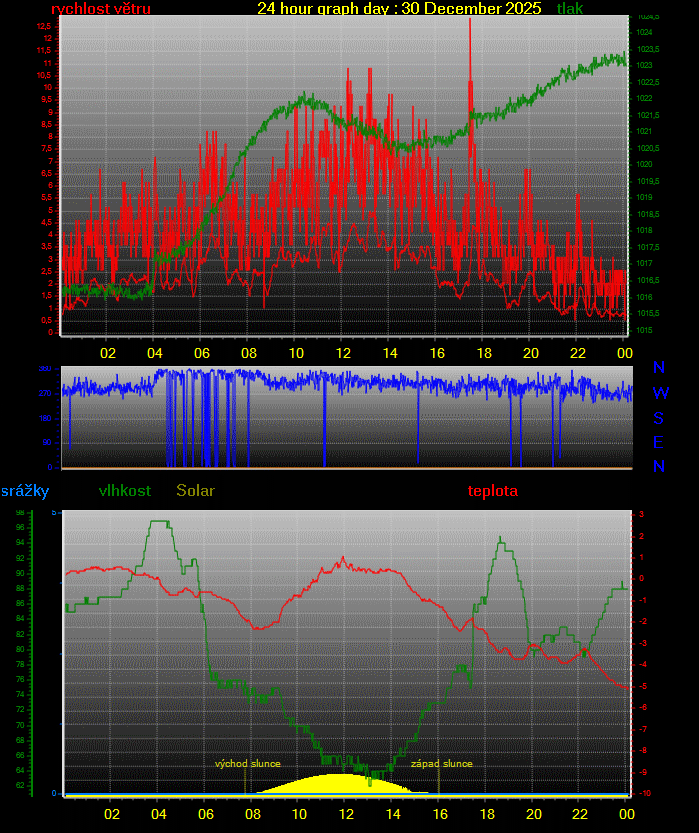
Task: Click the red 'teplota' temperature label
Action: click(493, 491)
